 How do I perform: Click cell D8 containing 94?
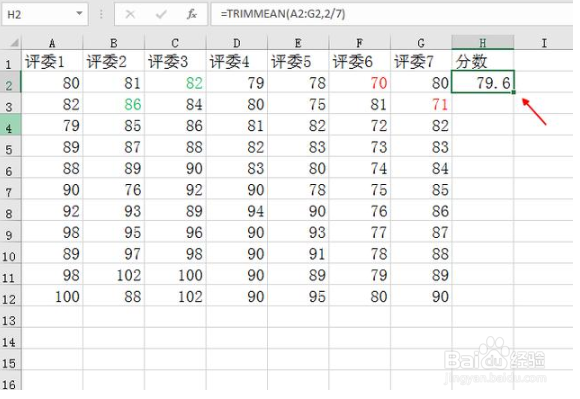tap(237, 211)
